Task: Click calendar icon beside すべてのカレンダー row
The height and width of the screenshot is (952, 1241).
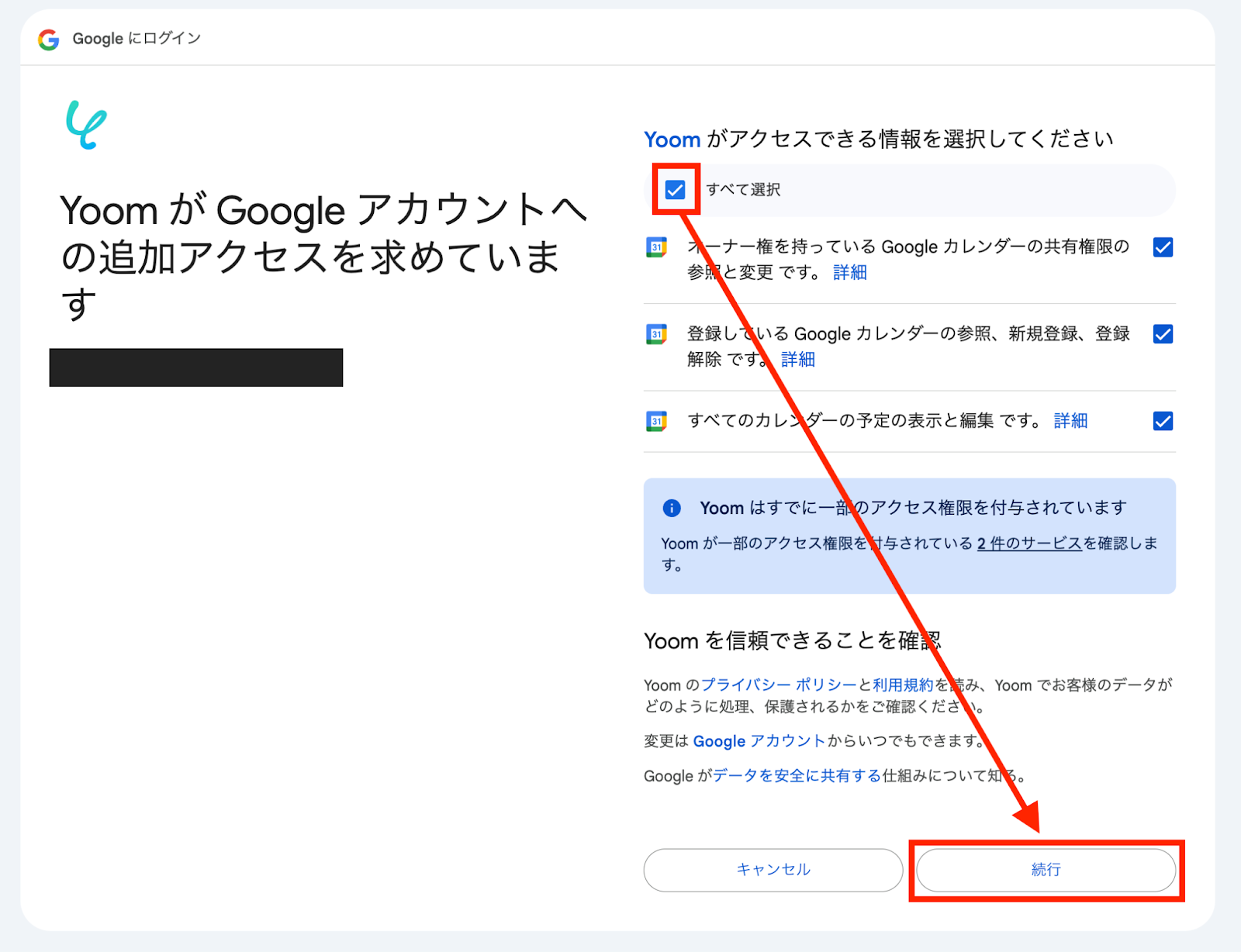Action: (x=656, y=421)
